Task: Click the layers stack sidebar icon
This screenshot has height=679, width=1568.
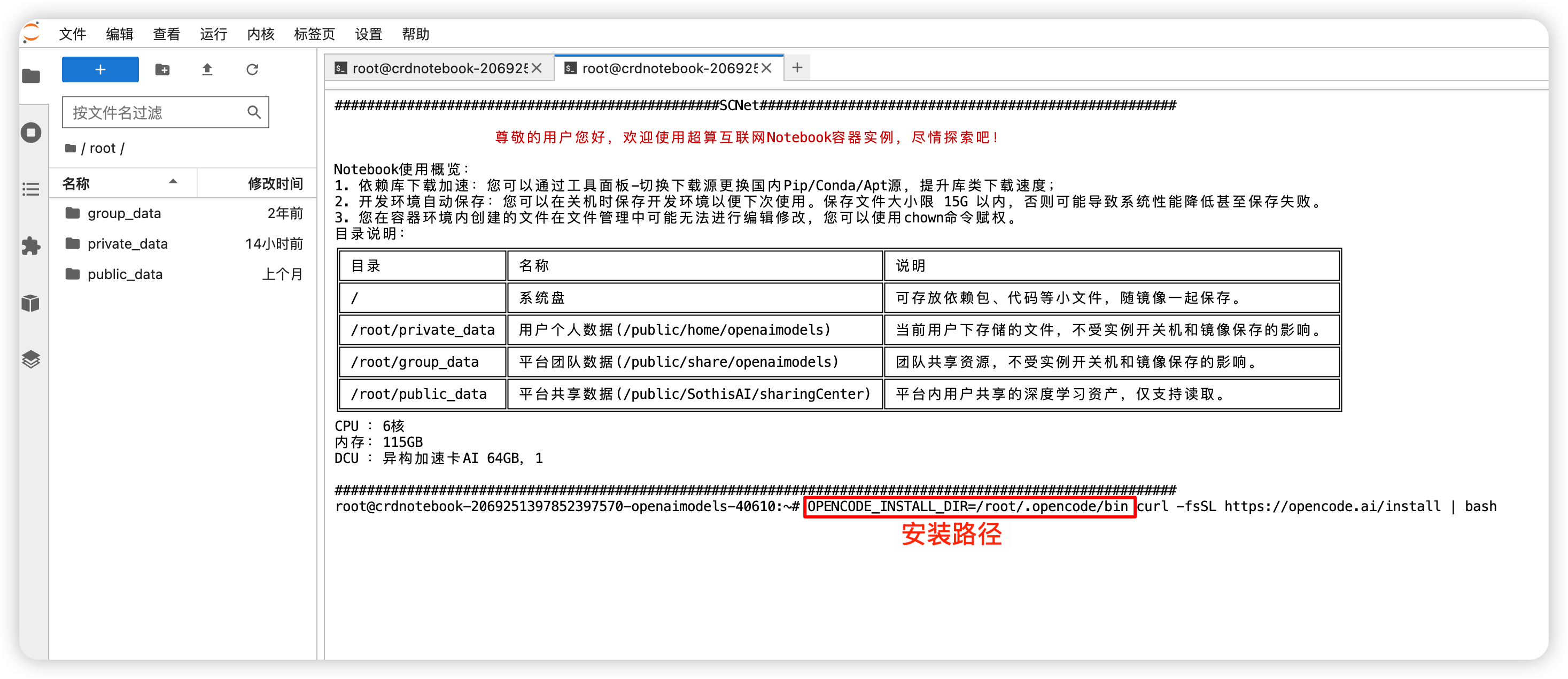Action: (31, 359)
